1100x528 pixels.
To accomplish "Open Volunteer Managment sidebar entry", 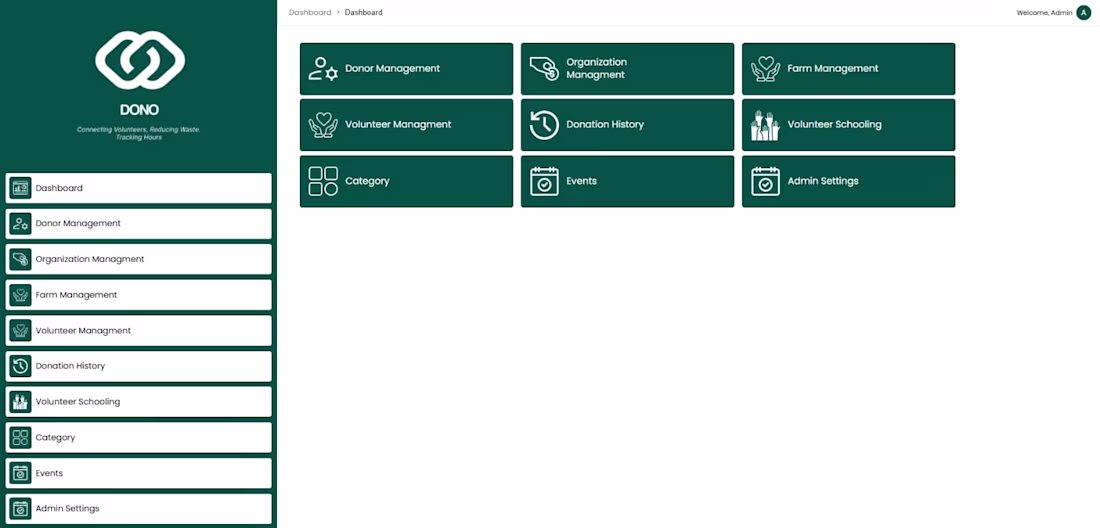I will point(139,330).
